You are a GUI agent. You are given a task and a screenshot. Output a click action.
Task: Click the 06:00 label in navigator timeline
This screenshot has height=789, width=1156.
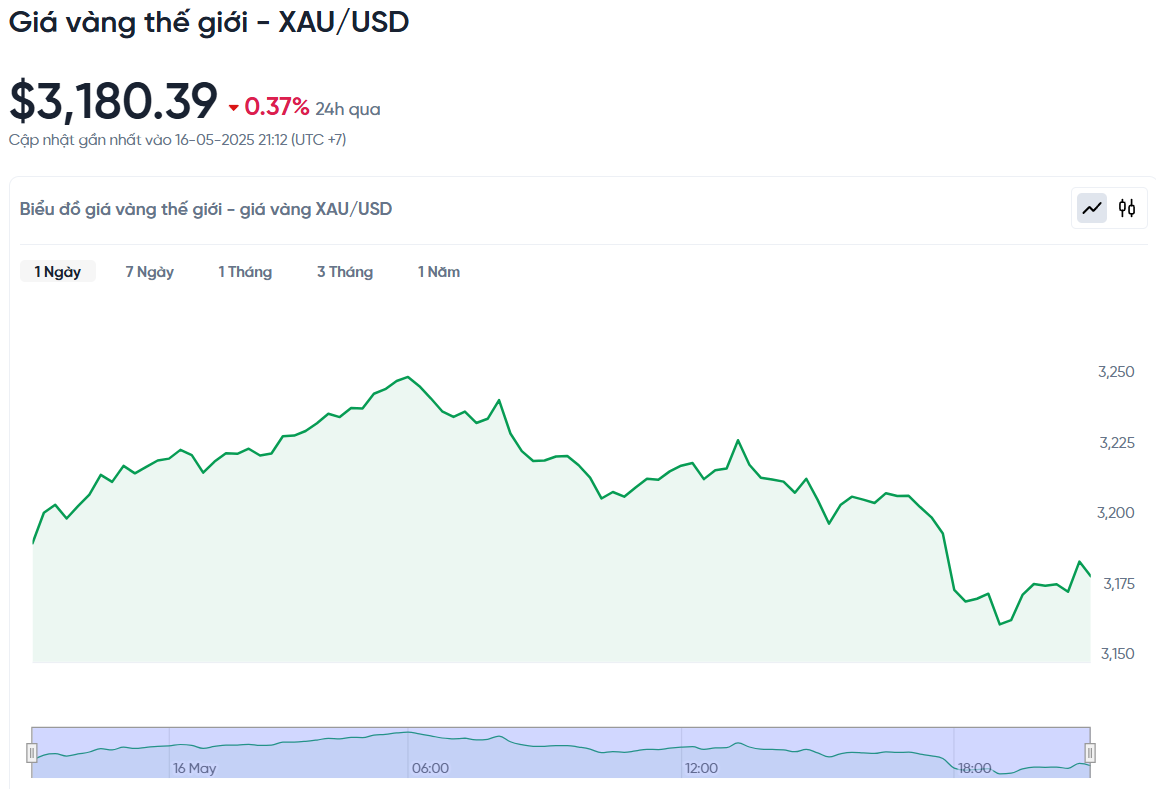tap(431, 768)
